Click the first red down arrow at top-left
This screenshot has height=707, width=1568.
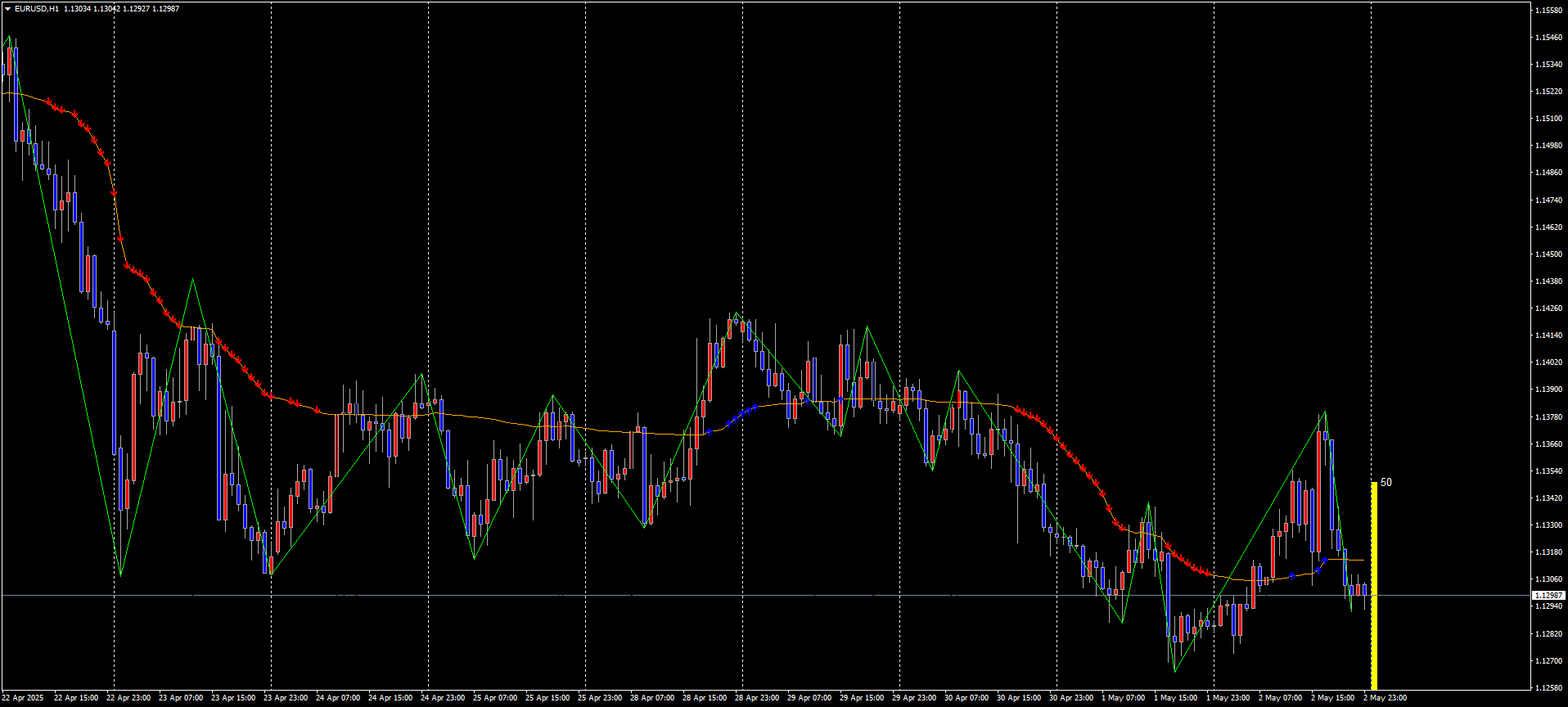point(50,102)
